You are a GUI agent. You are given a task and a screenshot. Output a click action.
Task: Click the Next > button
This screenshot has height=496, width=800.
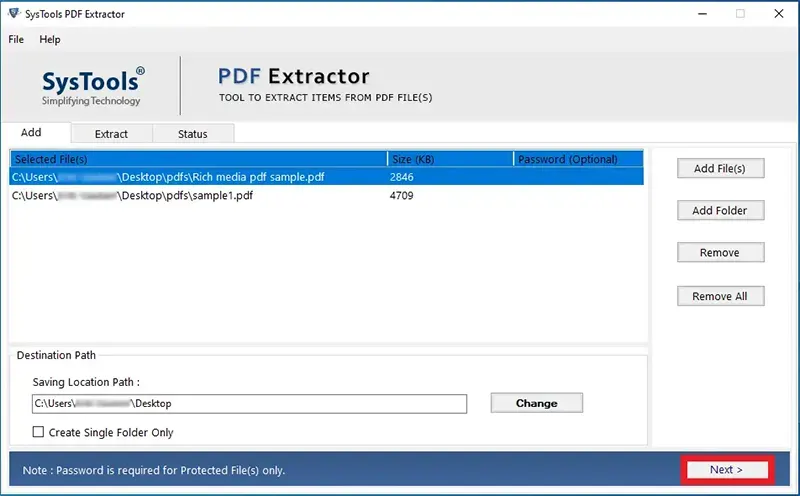[x=727, y=469]
